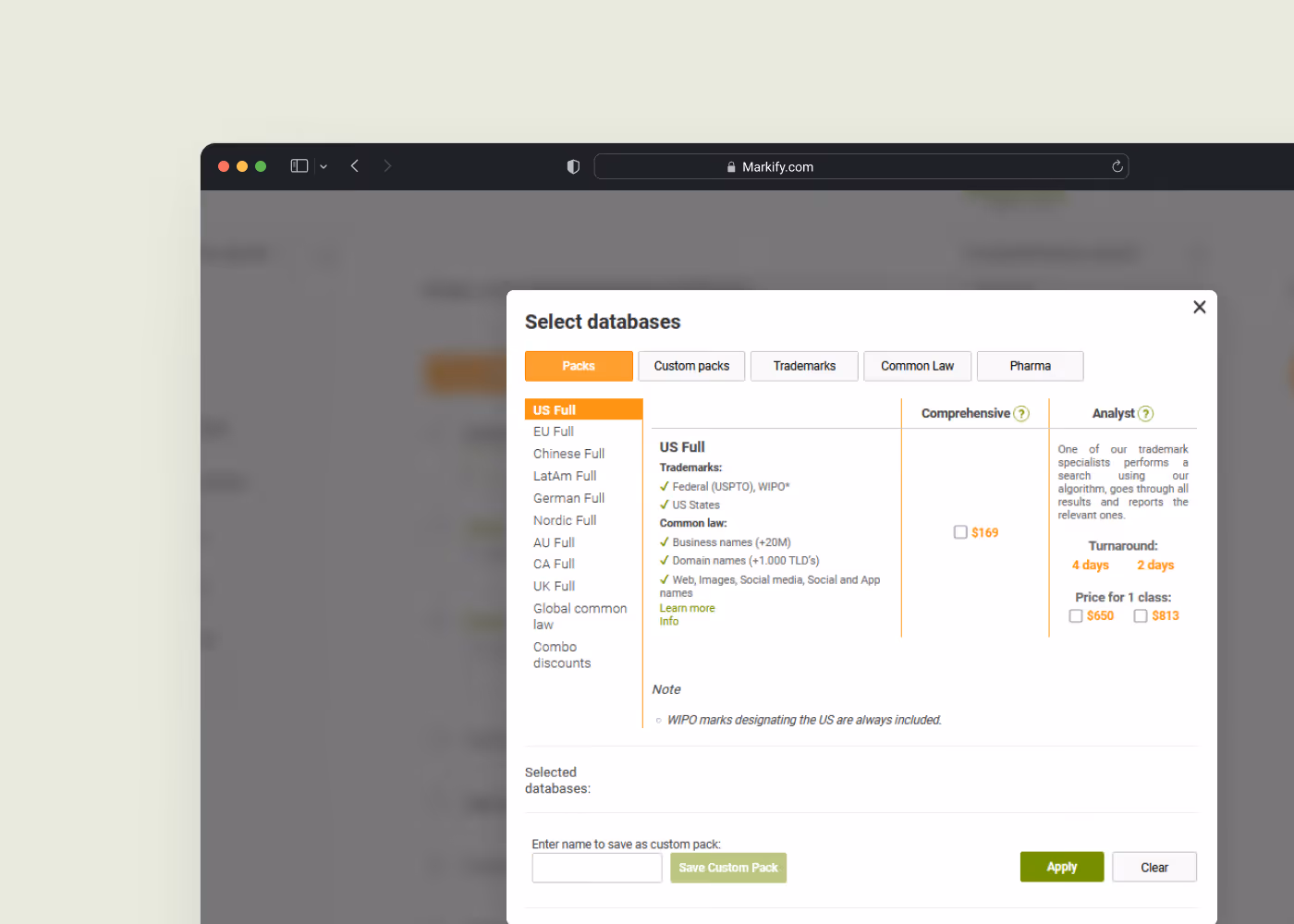Focus the custom pack name field
The height and width of the screenshot is (924, 1294).
597,868
